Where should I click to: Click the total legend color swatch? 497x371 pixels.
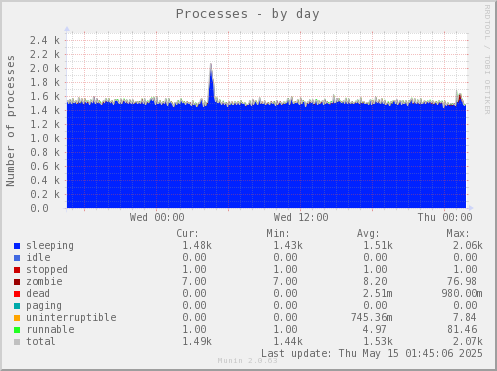(17, 342)
